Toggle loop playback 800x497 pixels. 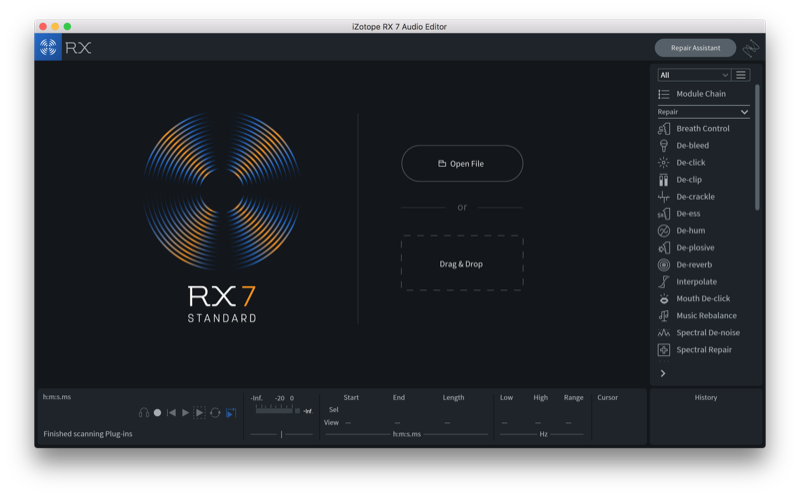click(215, 413)
